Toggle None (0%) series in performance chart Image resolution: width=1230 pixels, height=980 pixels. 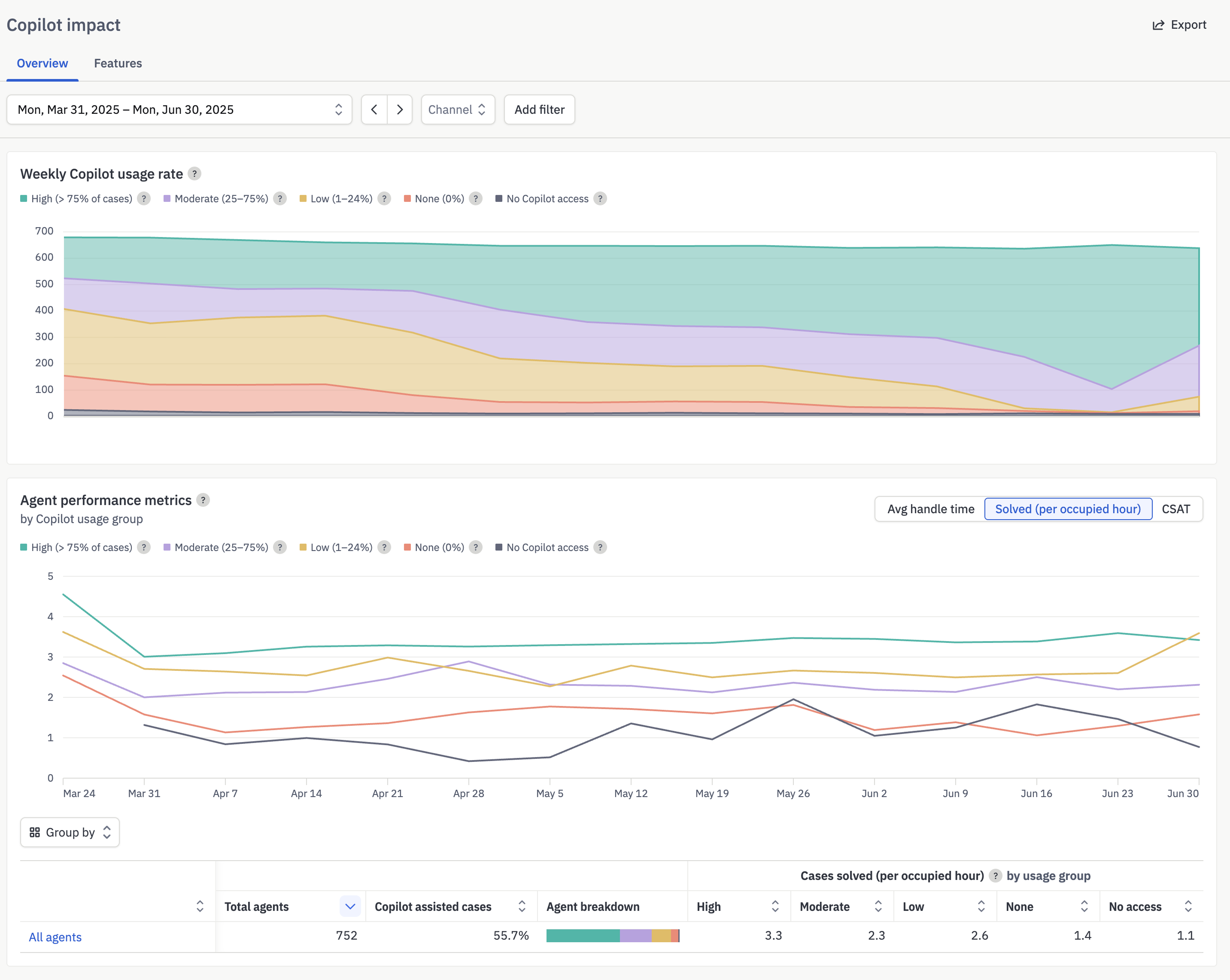tap(434, 548)
